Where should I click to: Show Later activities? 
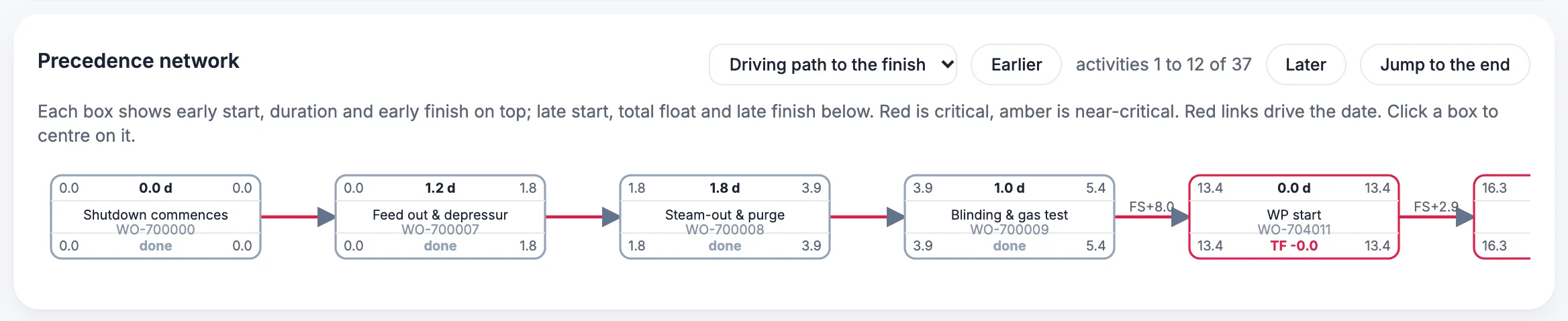click(1306, 64)
